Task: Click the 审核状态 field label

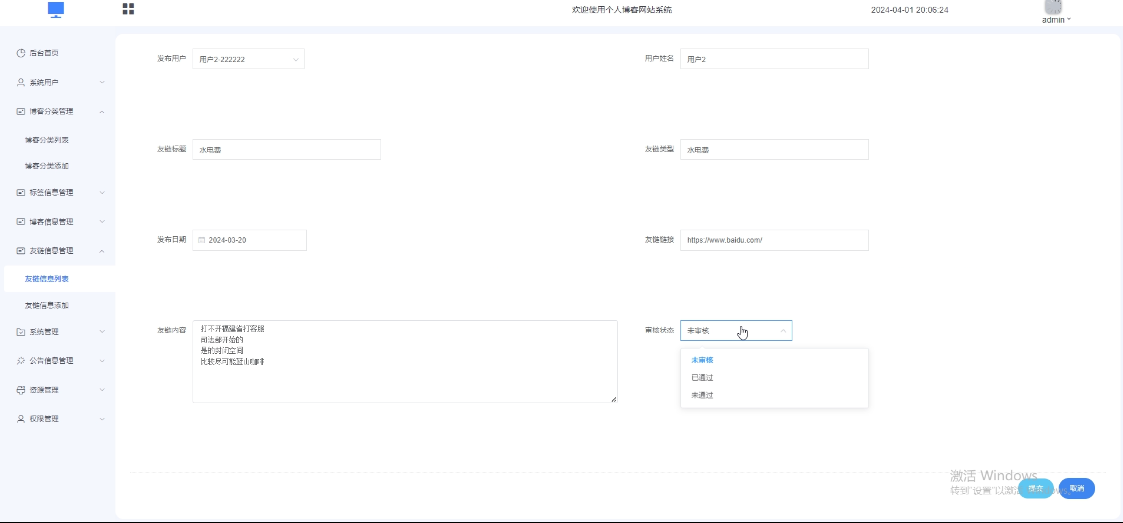Action: click(660, 330)
